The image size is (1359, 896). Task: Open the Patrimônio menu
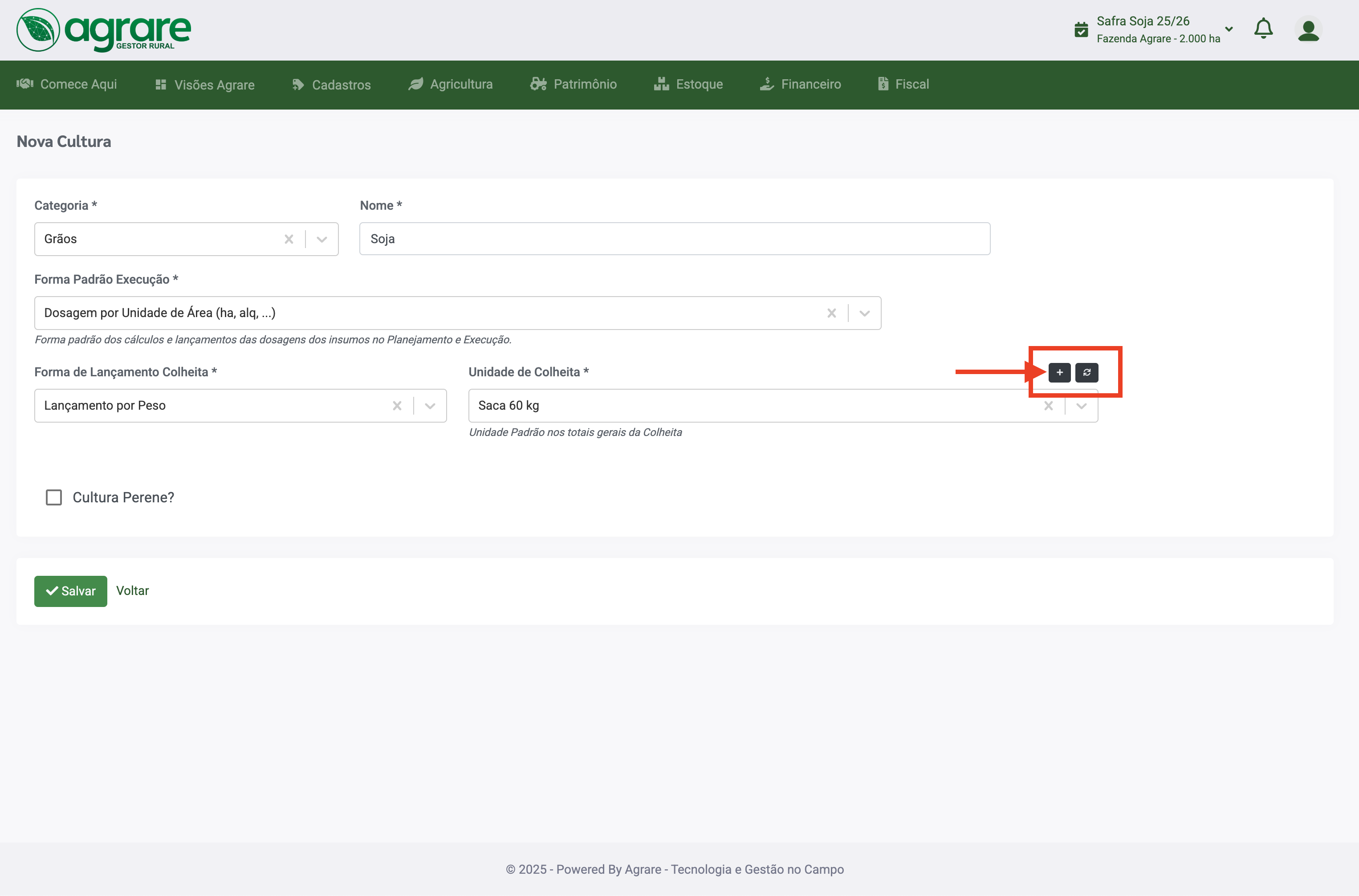point(573,84)
